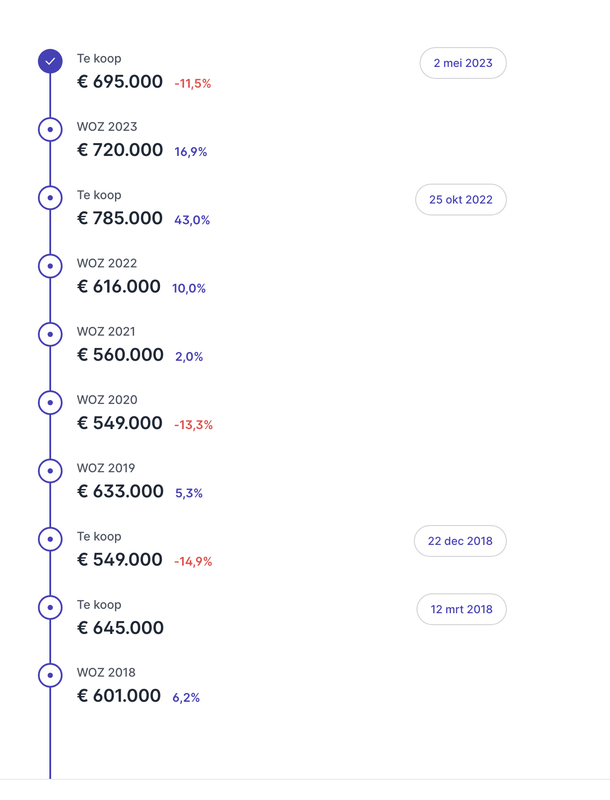Click the € 601.000 WOZ 2018 value
The width and height of the screenshot is (610, 800).
click(119, 696)
